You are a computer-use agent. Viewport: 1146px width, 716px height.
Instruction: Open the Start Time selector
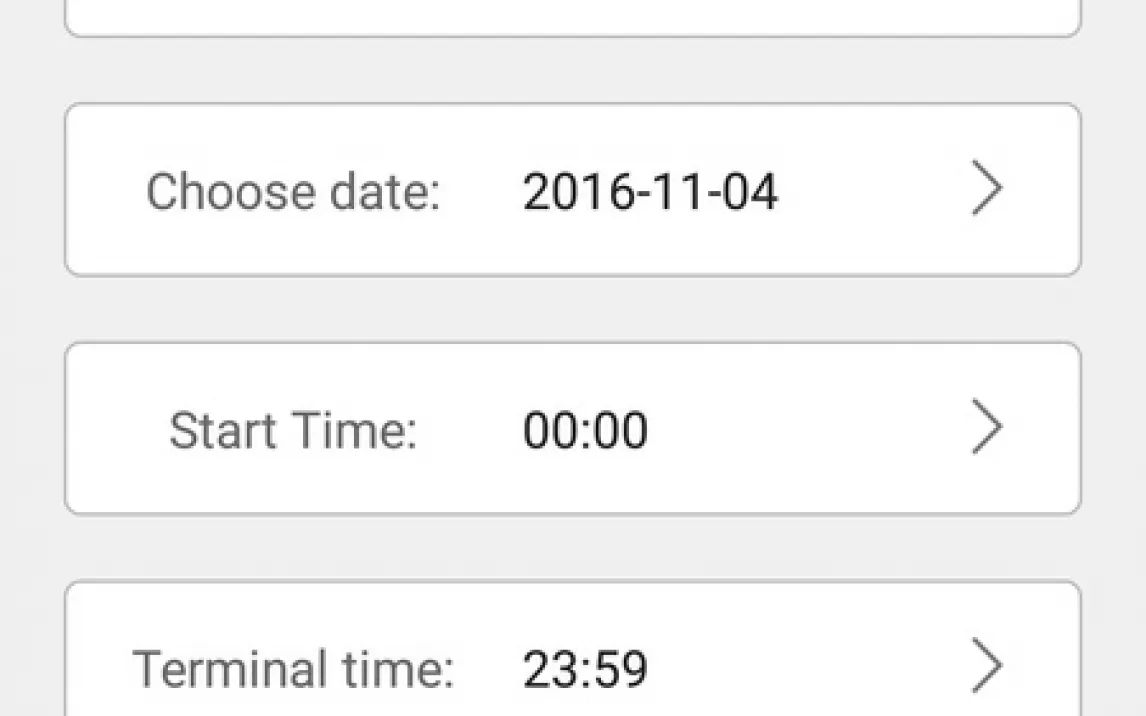(x=572, y=428)
